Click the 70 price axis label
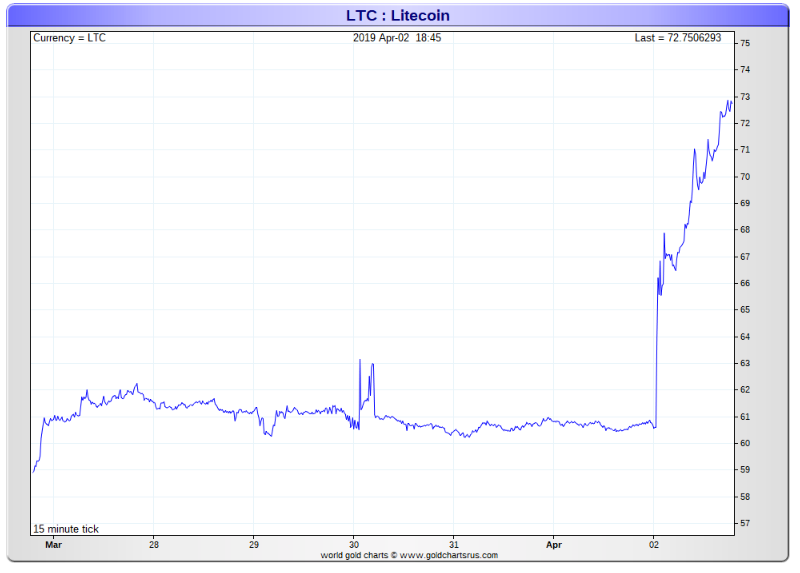This screenshot has width=800, height=573. pos(745,177)
